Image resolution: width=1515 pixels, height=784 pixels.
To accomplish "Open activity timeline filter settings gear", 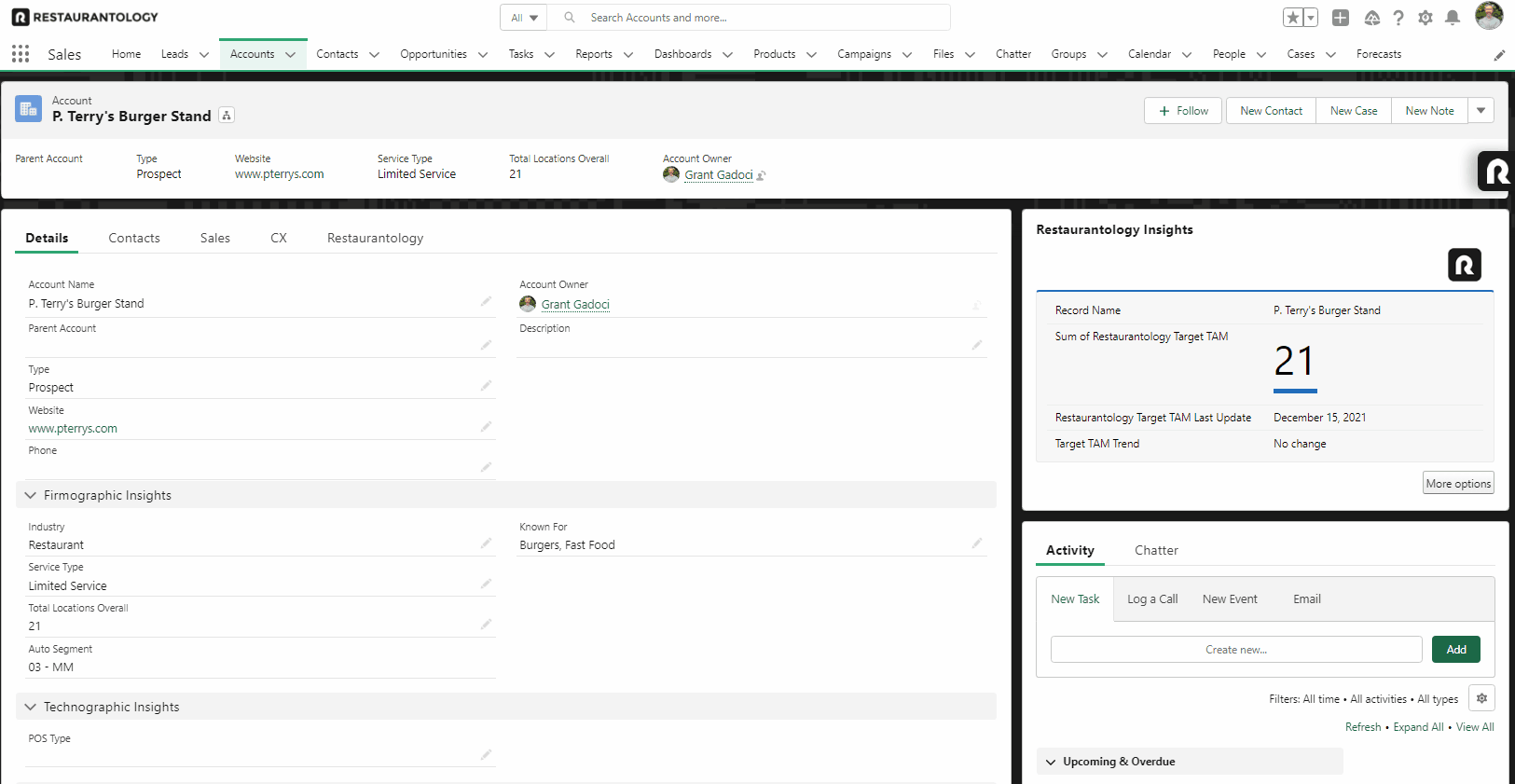I will pos(1481,698).
